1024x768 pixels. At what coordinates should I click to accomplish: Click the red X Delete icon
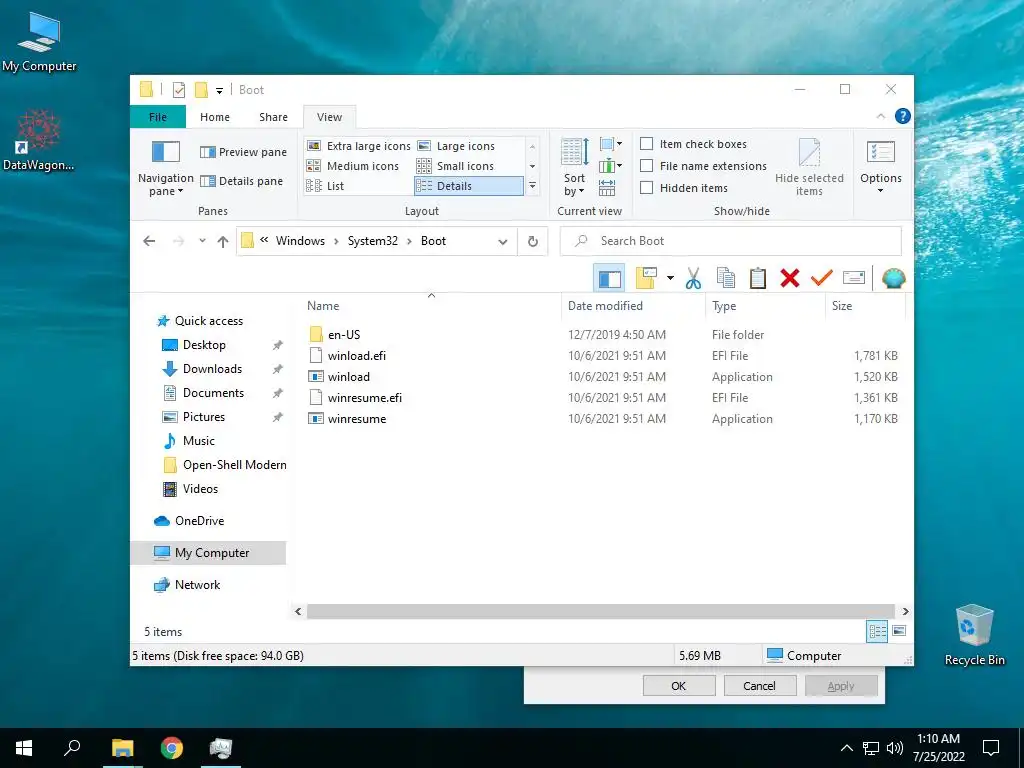pyautogui.click(x=790, y=279)
